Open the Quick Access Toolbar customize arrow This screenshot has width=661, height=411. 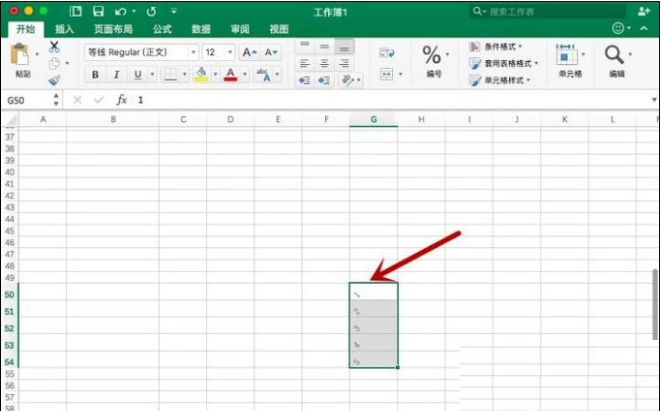point(175,11)
